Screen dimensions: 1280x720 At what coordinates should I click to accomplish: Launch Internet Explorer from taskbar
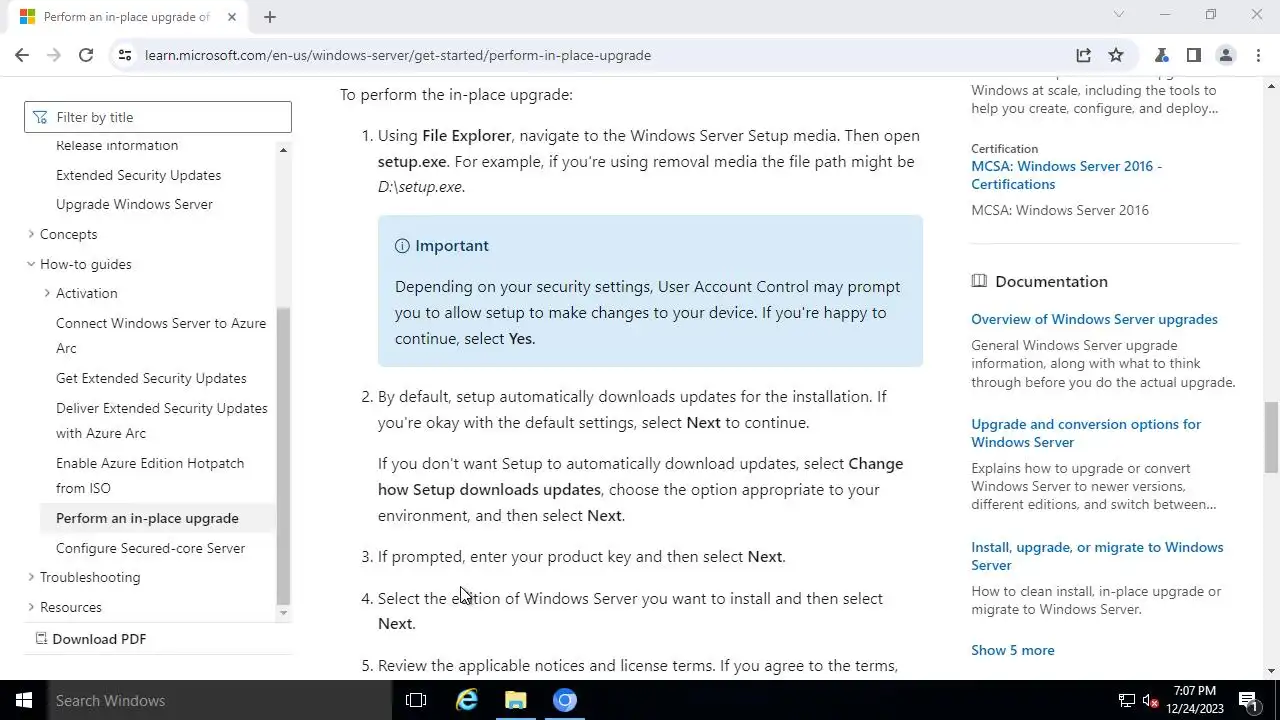pos(467,700)
